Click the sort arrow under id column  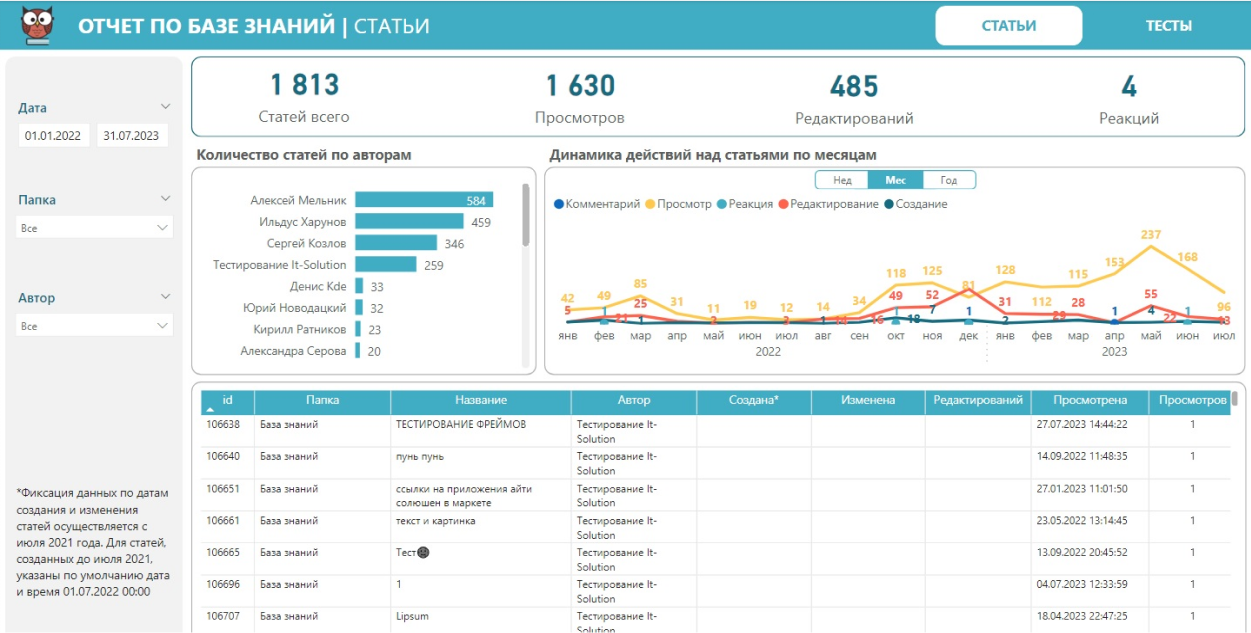tap(210, 410)
